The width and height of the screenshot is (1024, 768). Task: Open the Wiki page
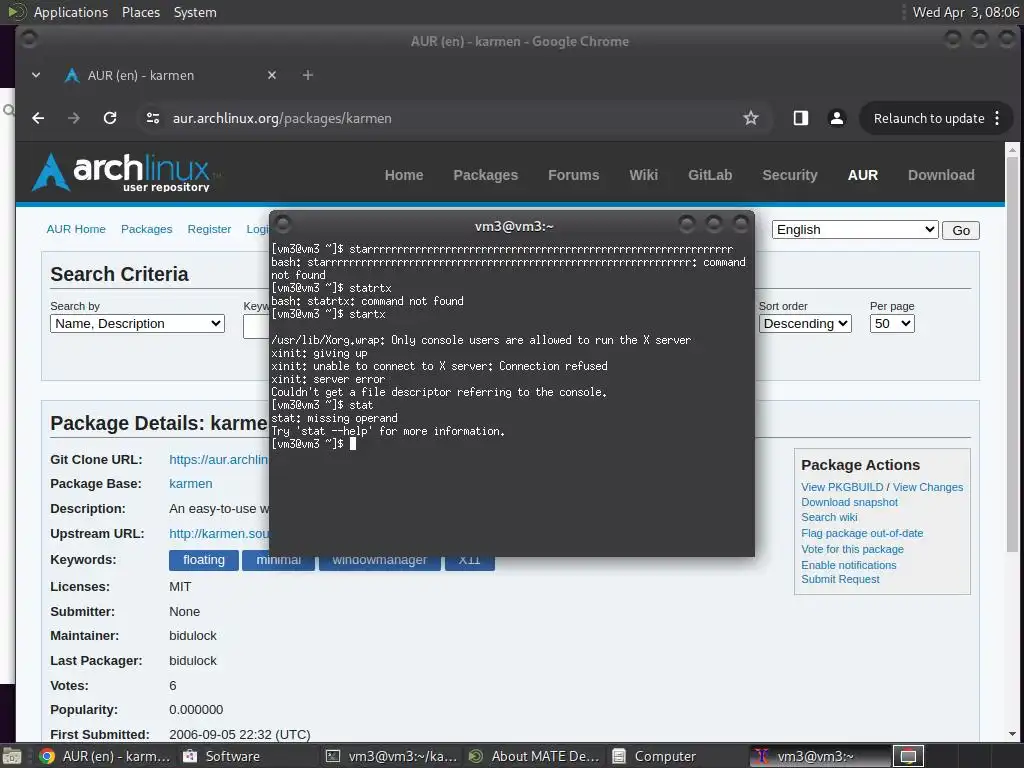point(643,175)
